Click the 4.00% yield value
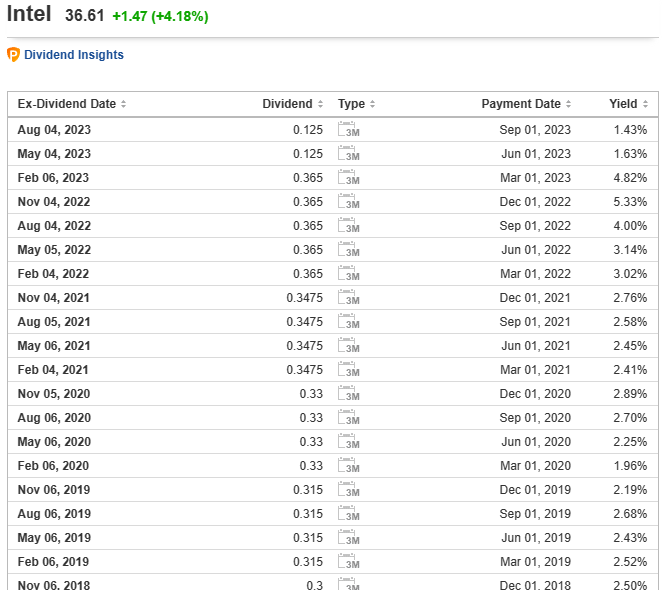Image resolution: width=671 pixels, height=590 pixels. [630, 225]
